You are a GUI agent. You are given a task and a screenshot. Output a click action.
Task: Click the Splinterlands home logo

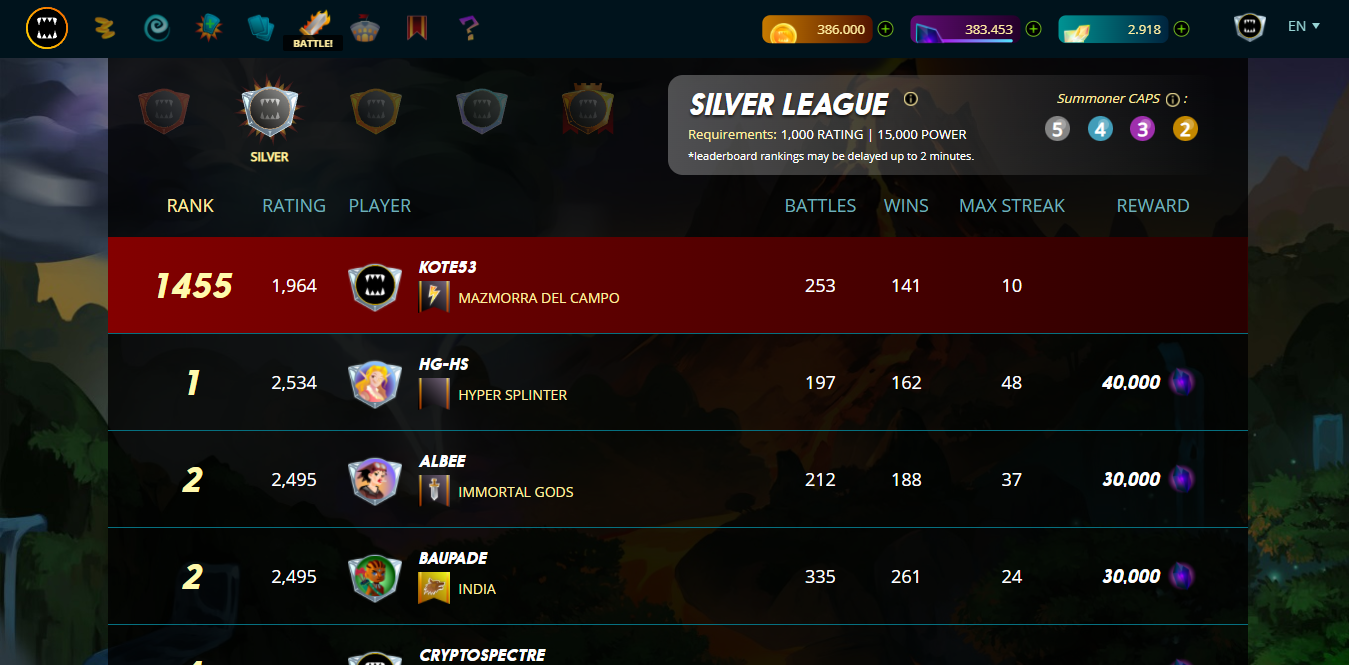pyautogui.click(x=47, y=28)
